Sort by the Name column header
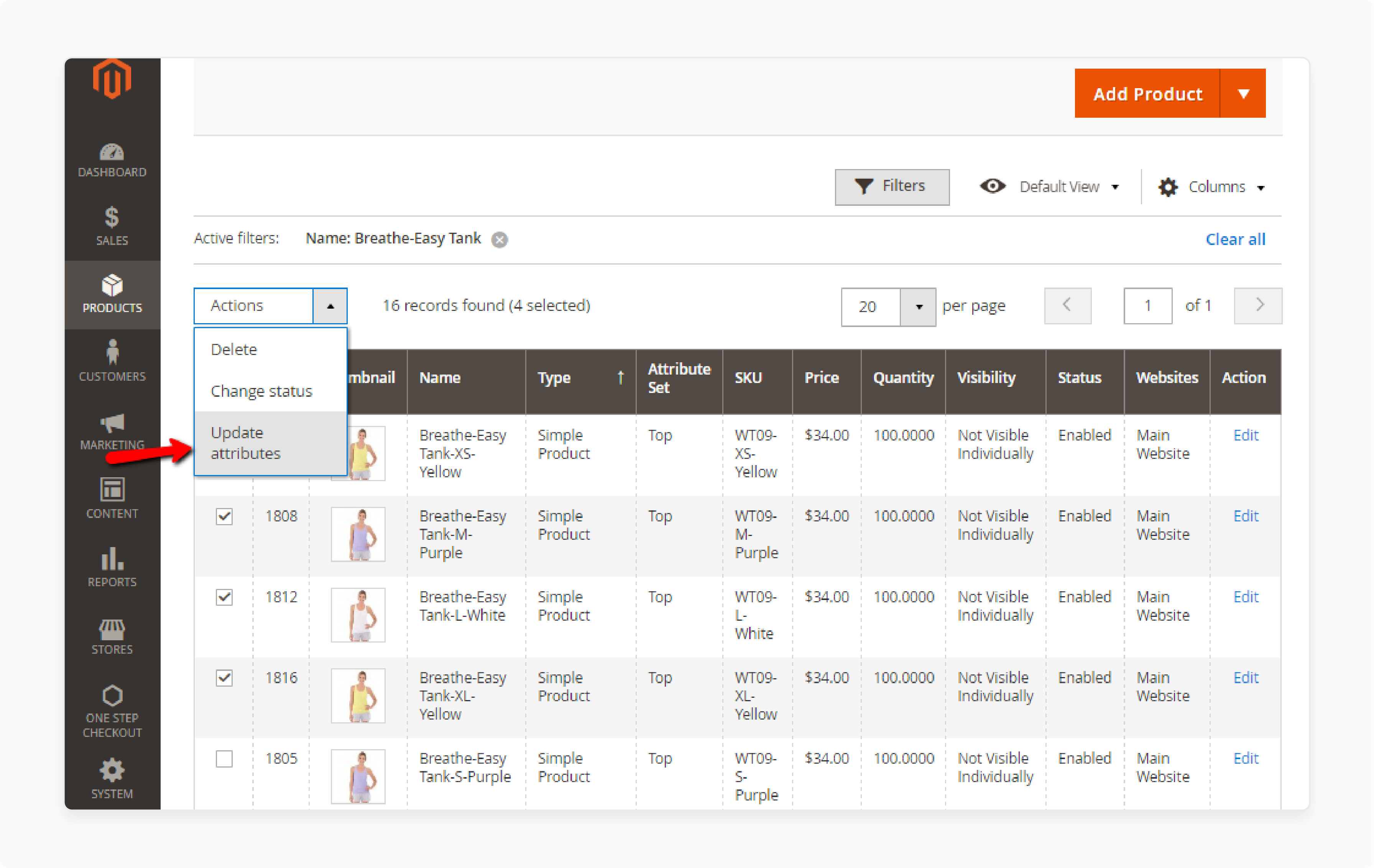1374x868 pixels. pyautogui.click(x=466, y=382)
